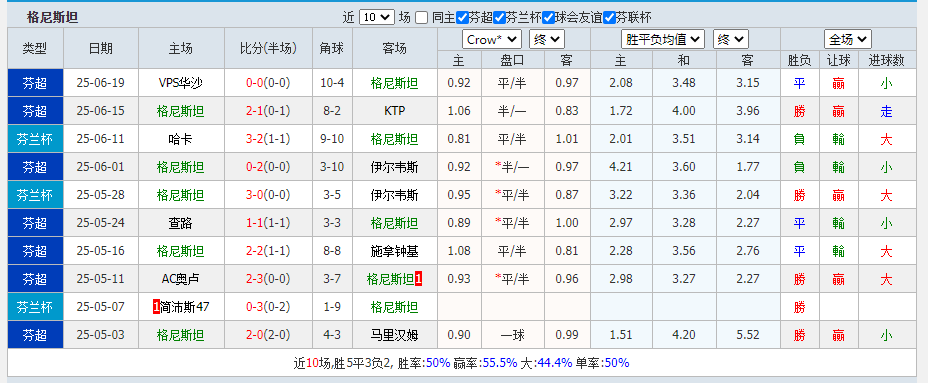The width and height of the screenshot is (928, 383).
Task: Open the recent matches count dropdown showing 10
Action: pyautogui.click(x=376, y=18)
